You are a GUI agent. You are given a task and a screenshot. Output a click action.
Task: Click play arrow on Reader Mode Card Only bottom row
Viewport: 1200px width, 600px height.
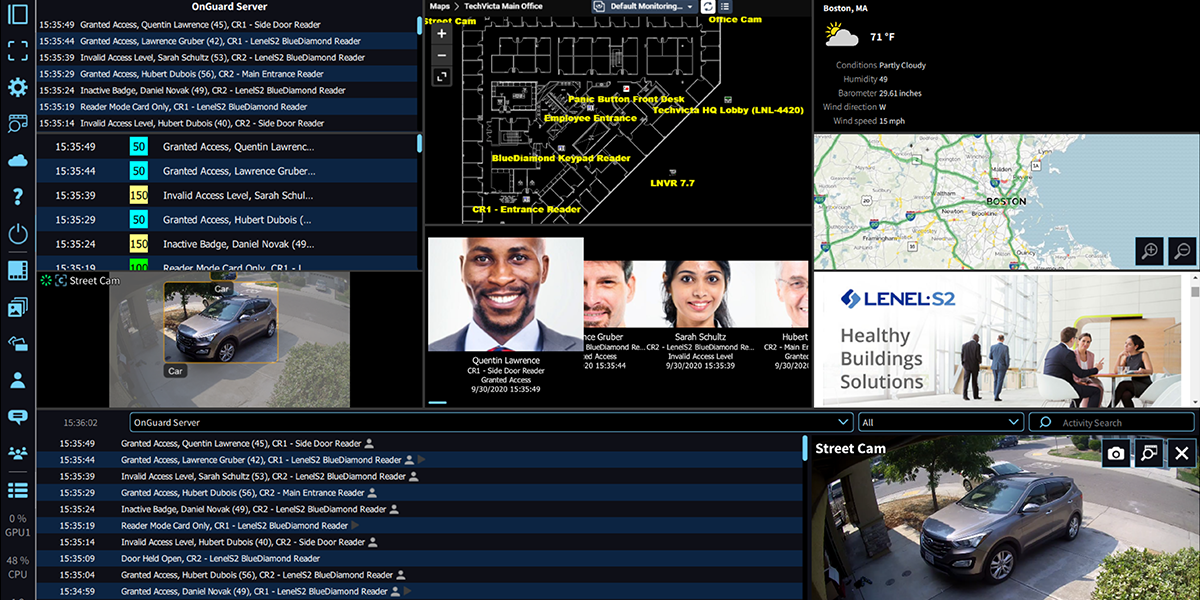355,526
